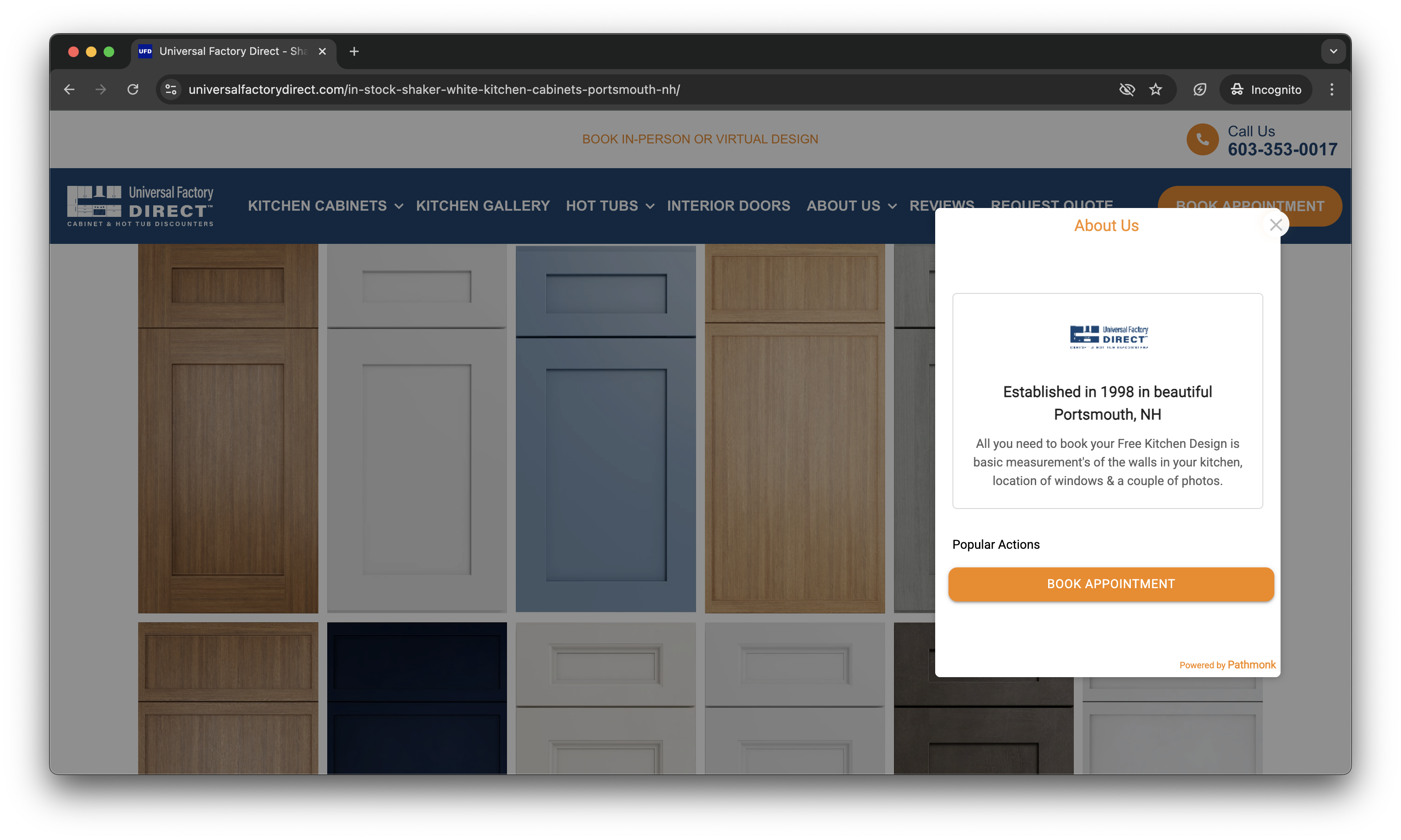This screenshot has width=1401, height=840.
Task: Click the orange phone call icon
Action: point(1202,139)
